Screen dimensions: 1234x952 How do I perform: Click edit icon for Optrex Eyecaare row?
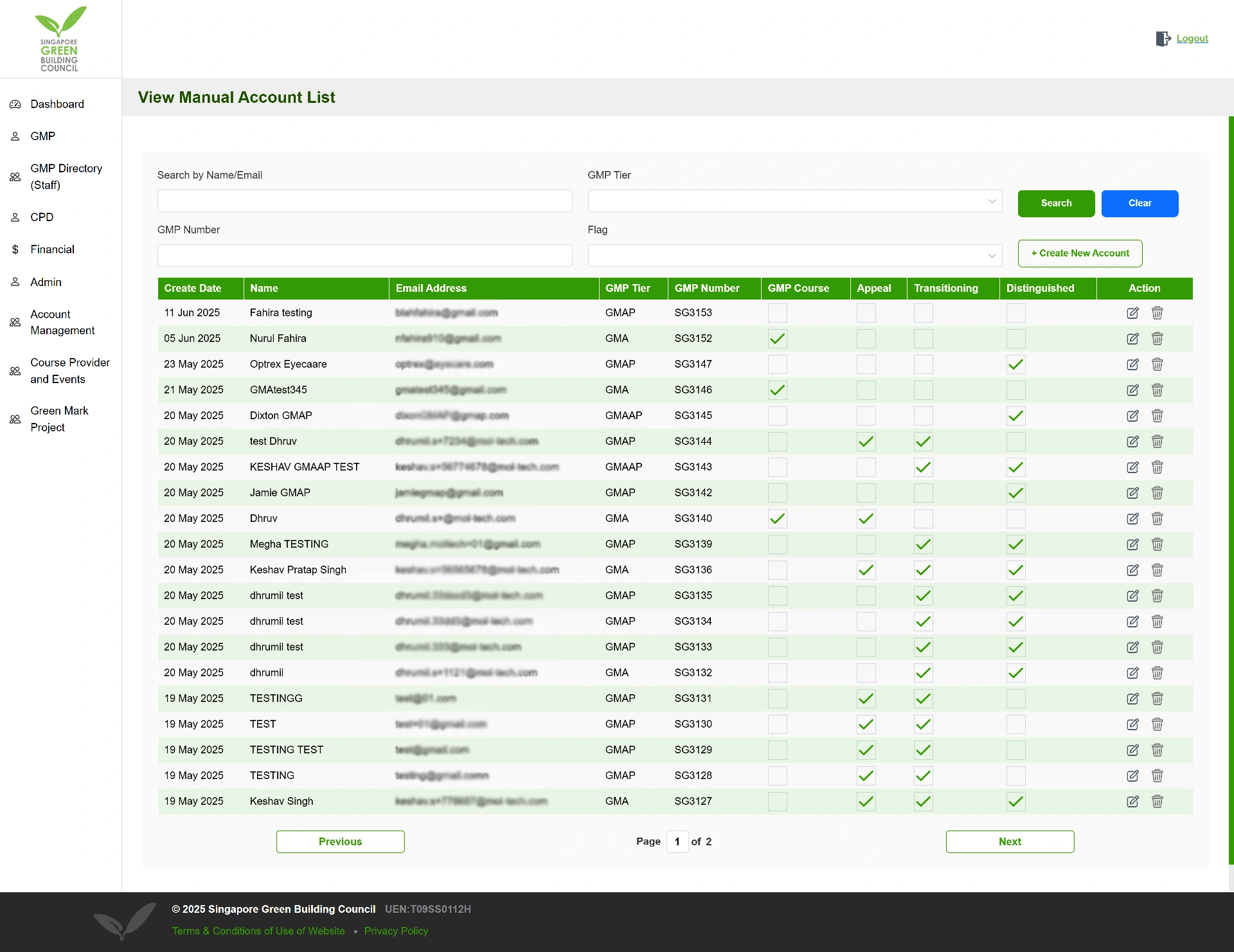1132,364
